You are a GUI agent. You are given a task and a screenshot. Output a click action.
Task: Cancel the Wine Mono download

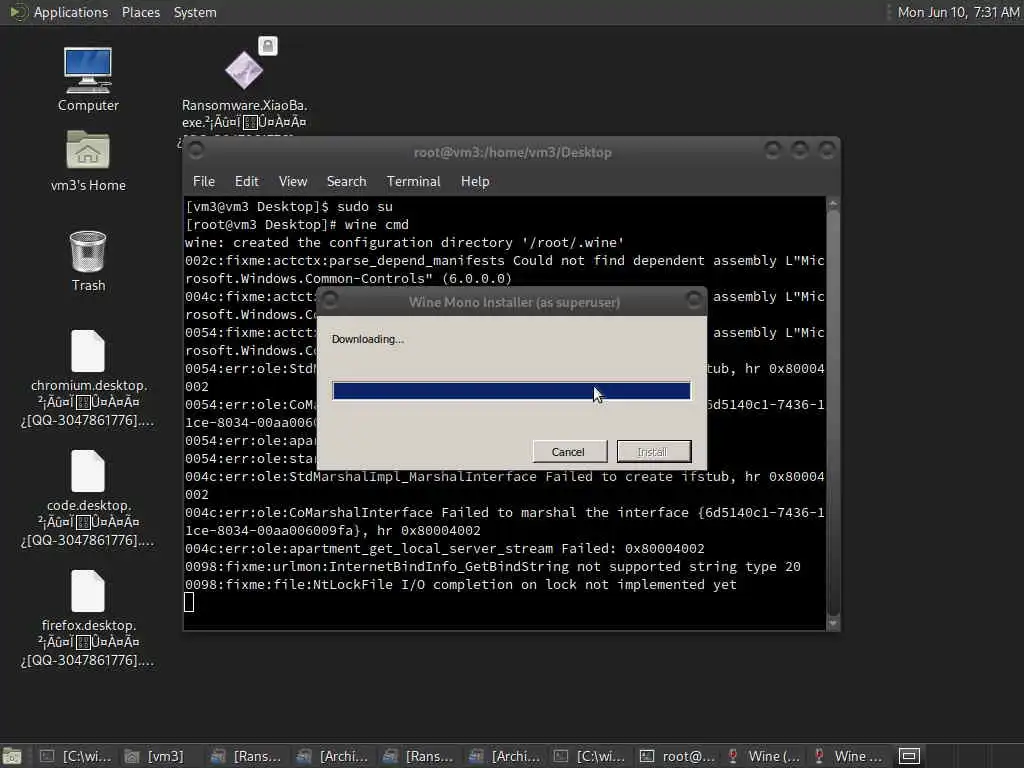pos(569,451)
